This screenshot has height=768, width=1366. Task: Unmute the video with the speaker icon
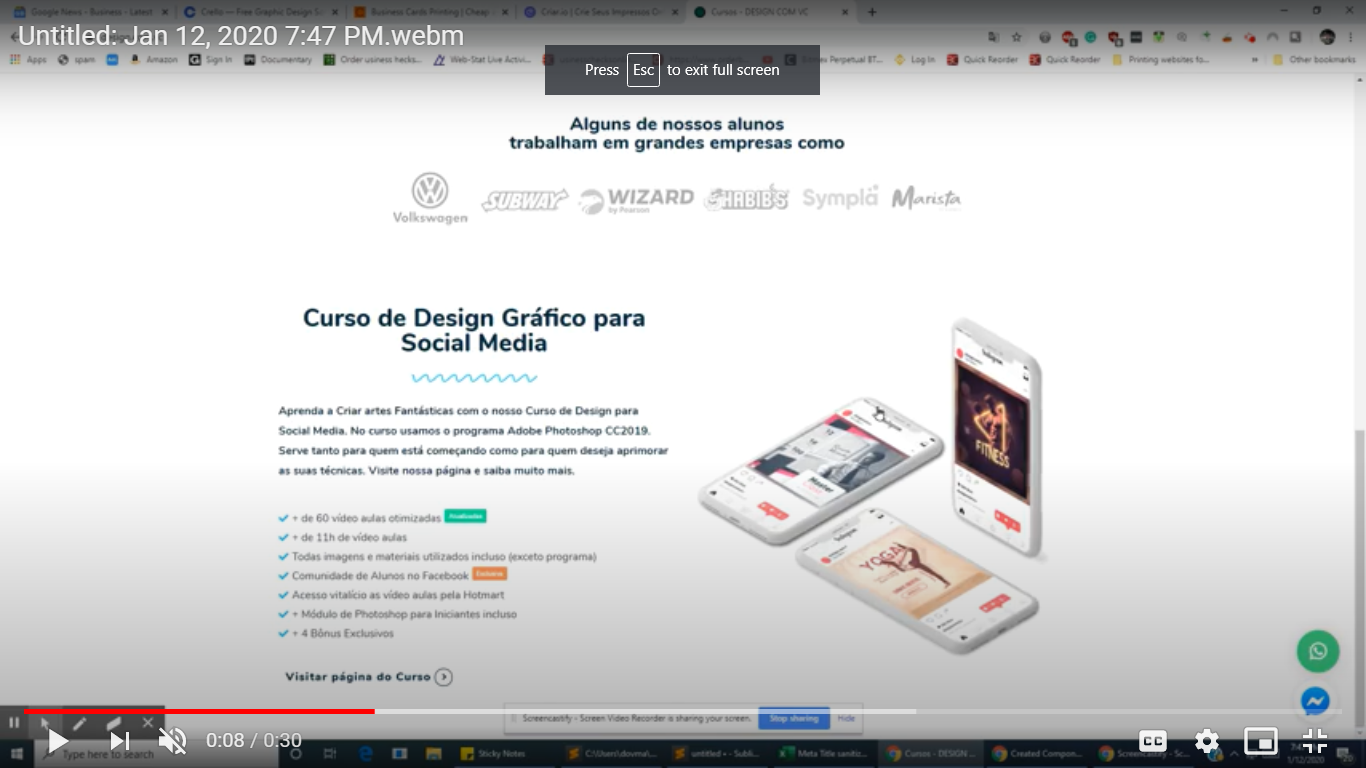tap(173, 741)
